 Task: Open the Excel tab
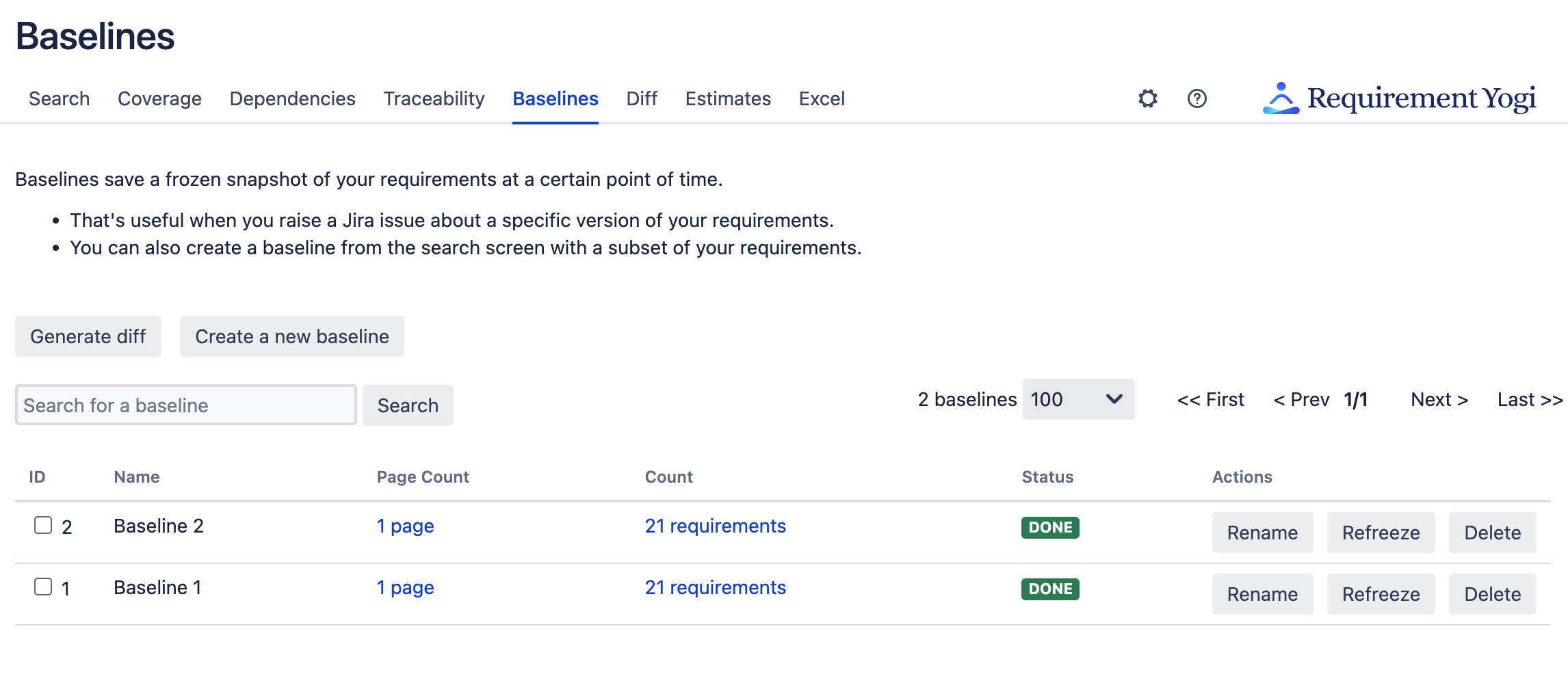click(x=822, y=98)
